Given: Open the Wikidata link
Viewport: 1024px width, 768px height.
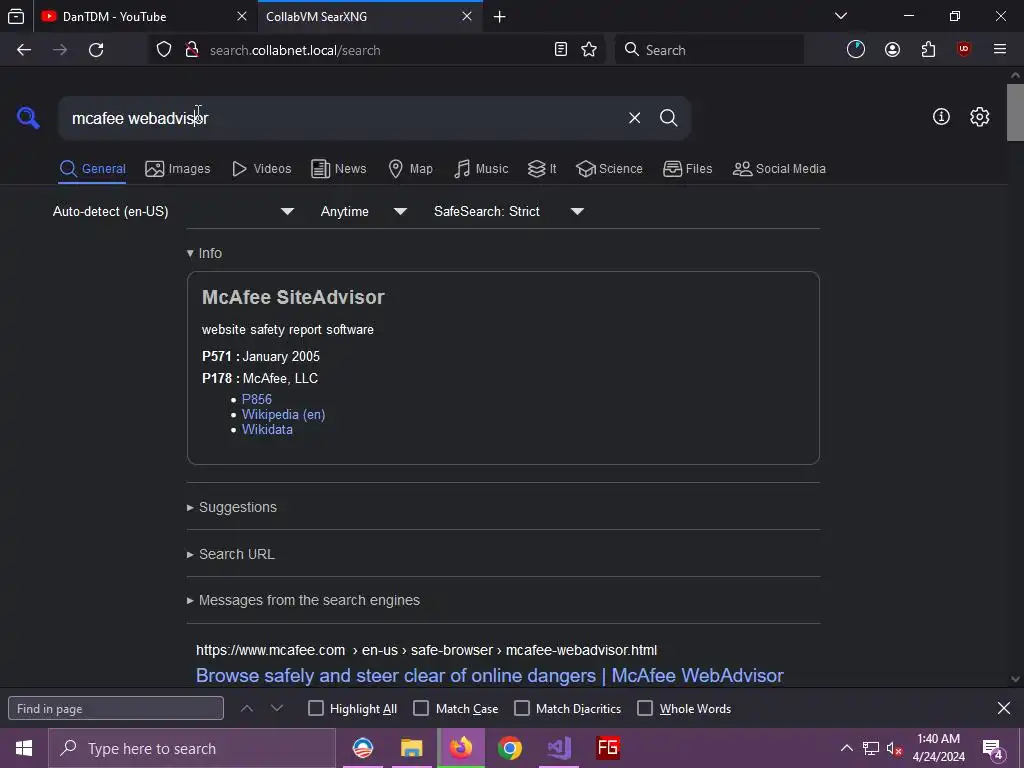Looking at the screenshot, I should (x=267, y=430).
